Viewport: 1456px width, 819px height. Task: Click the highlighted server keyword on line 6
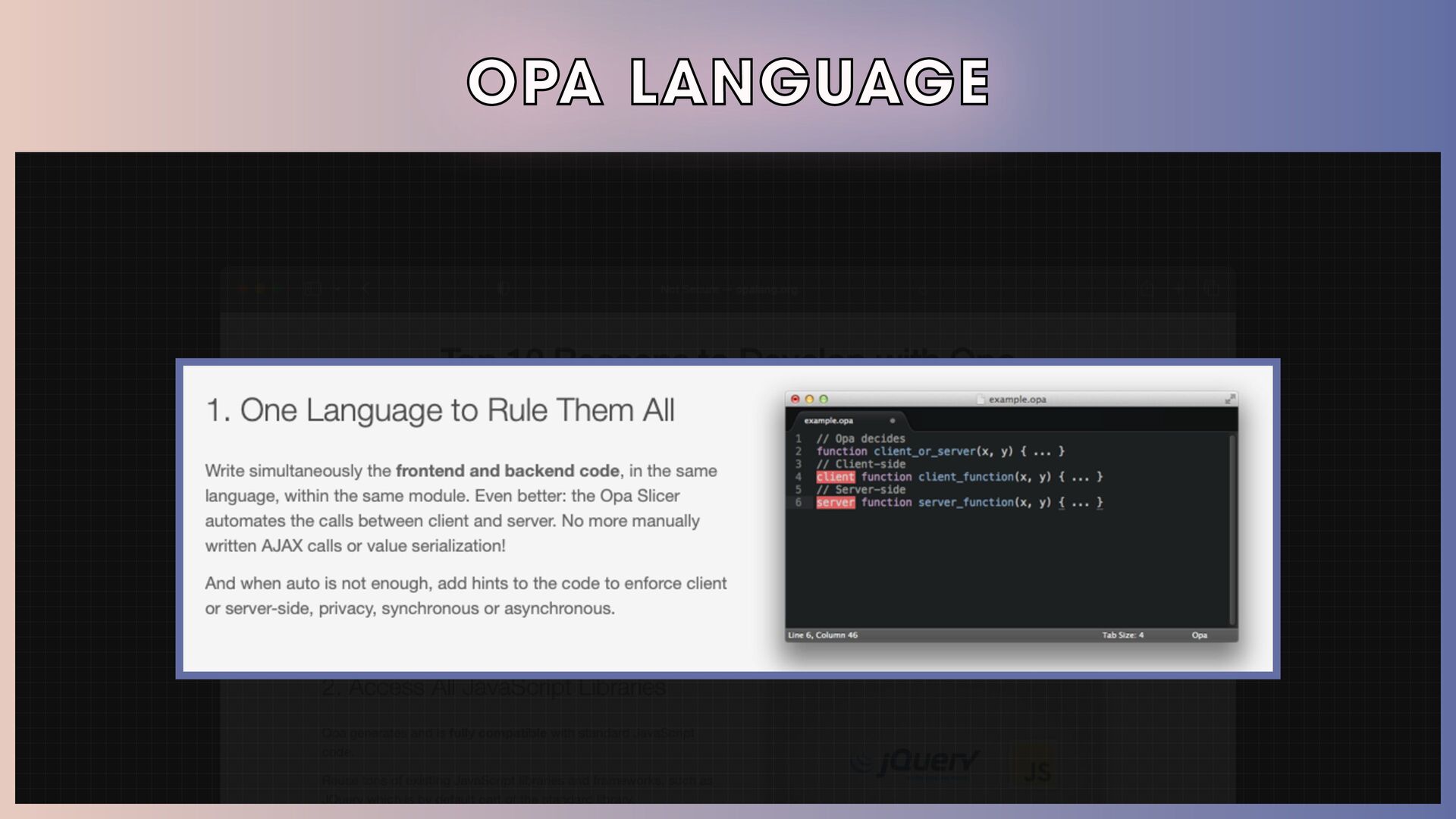point(835,502)
